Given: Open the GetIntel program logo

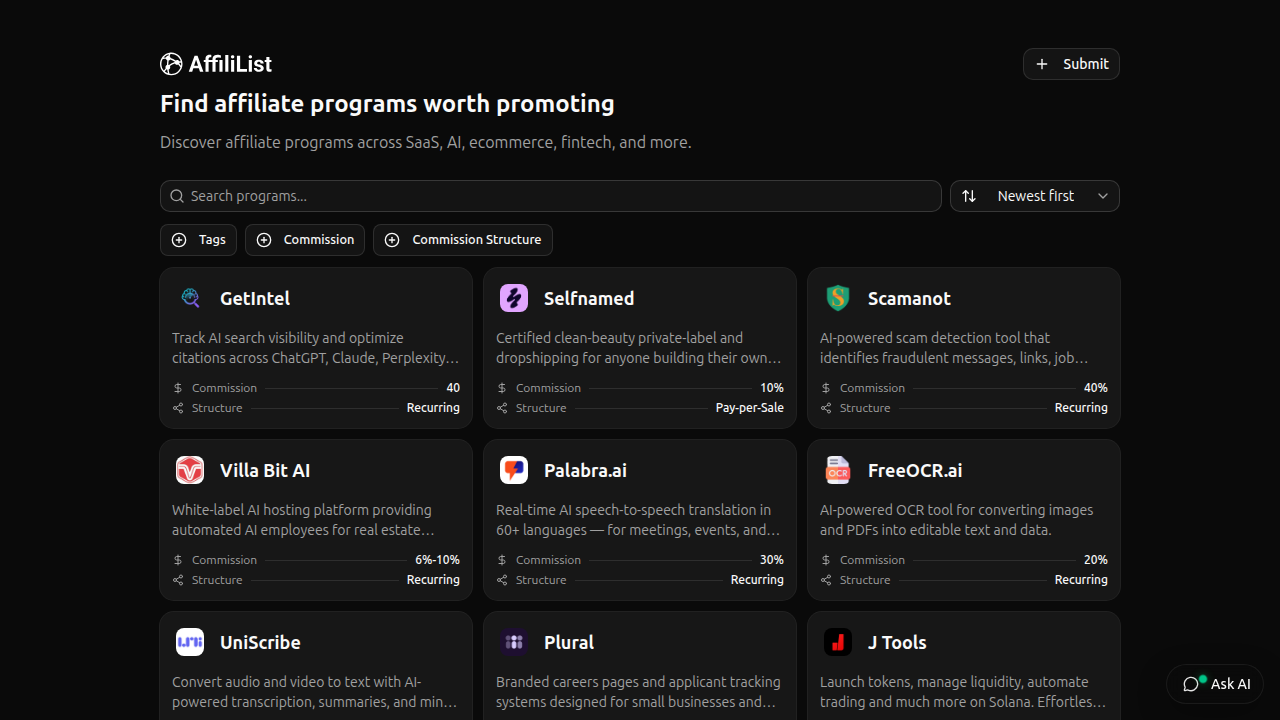Looking at the screenshot, I should 190,298.
